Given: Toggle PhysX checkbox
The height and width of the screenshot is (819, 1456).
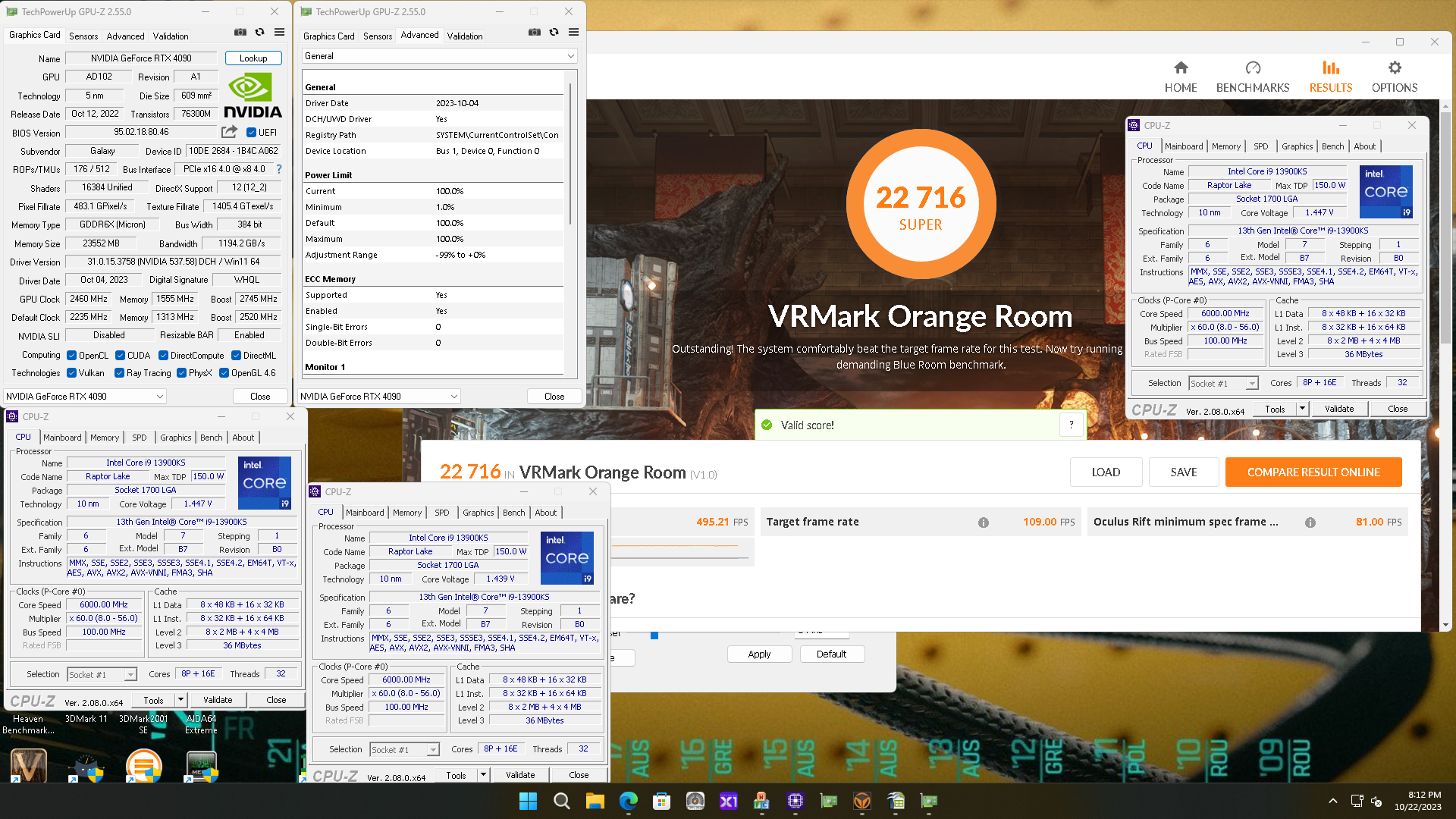Looking at the screenshot, I should pos(181,373).
